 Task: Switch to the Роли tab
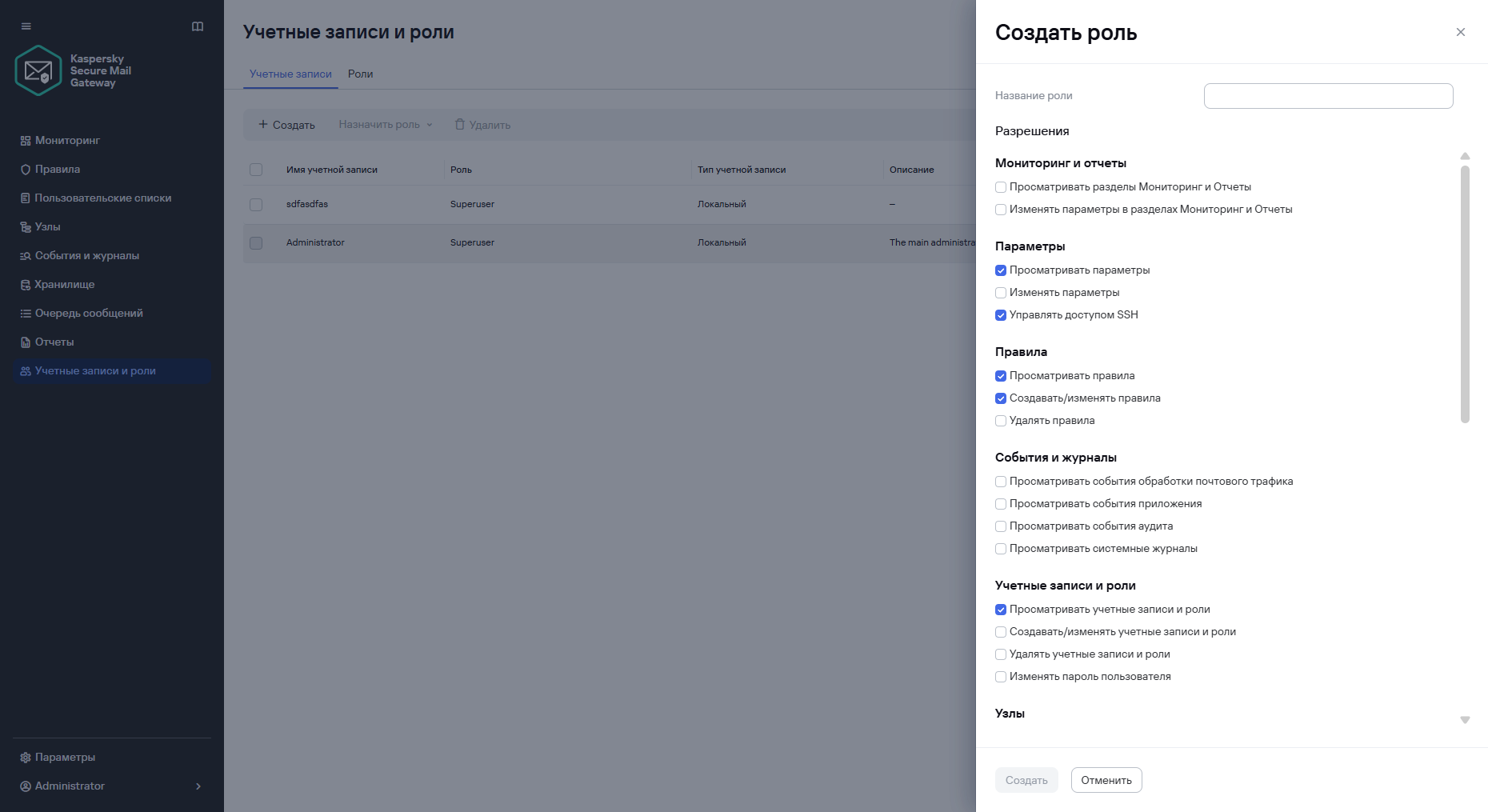click(x=361, y=74)
